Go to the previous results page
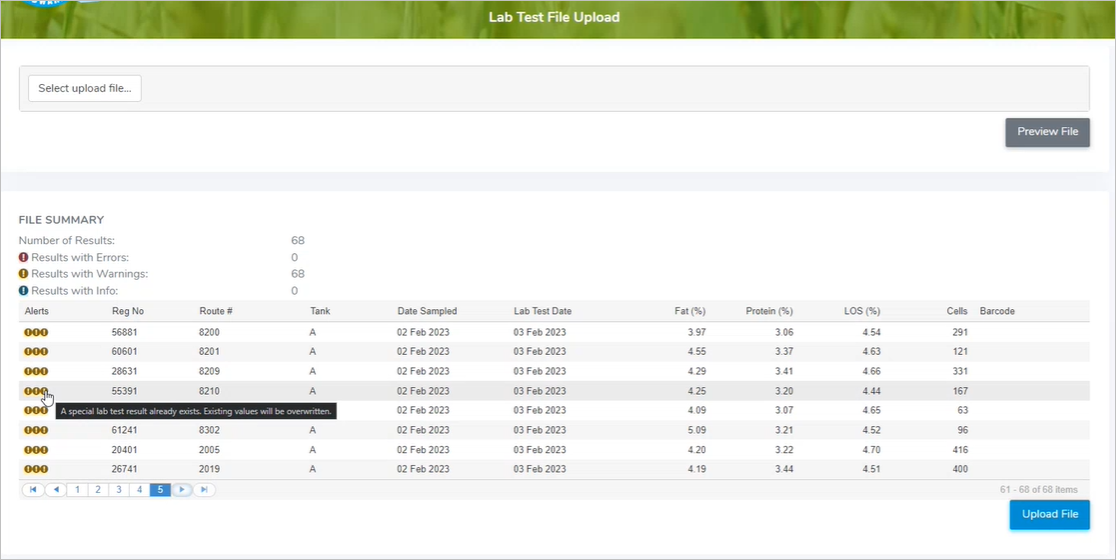This screenshot has width=1116, height=560. coord(55,490)
